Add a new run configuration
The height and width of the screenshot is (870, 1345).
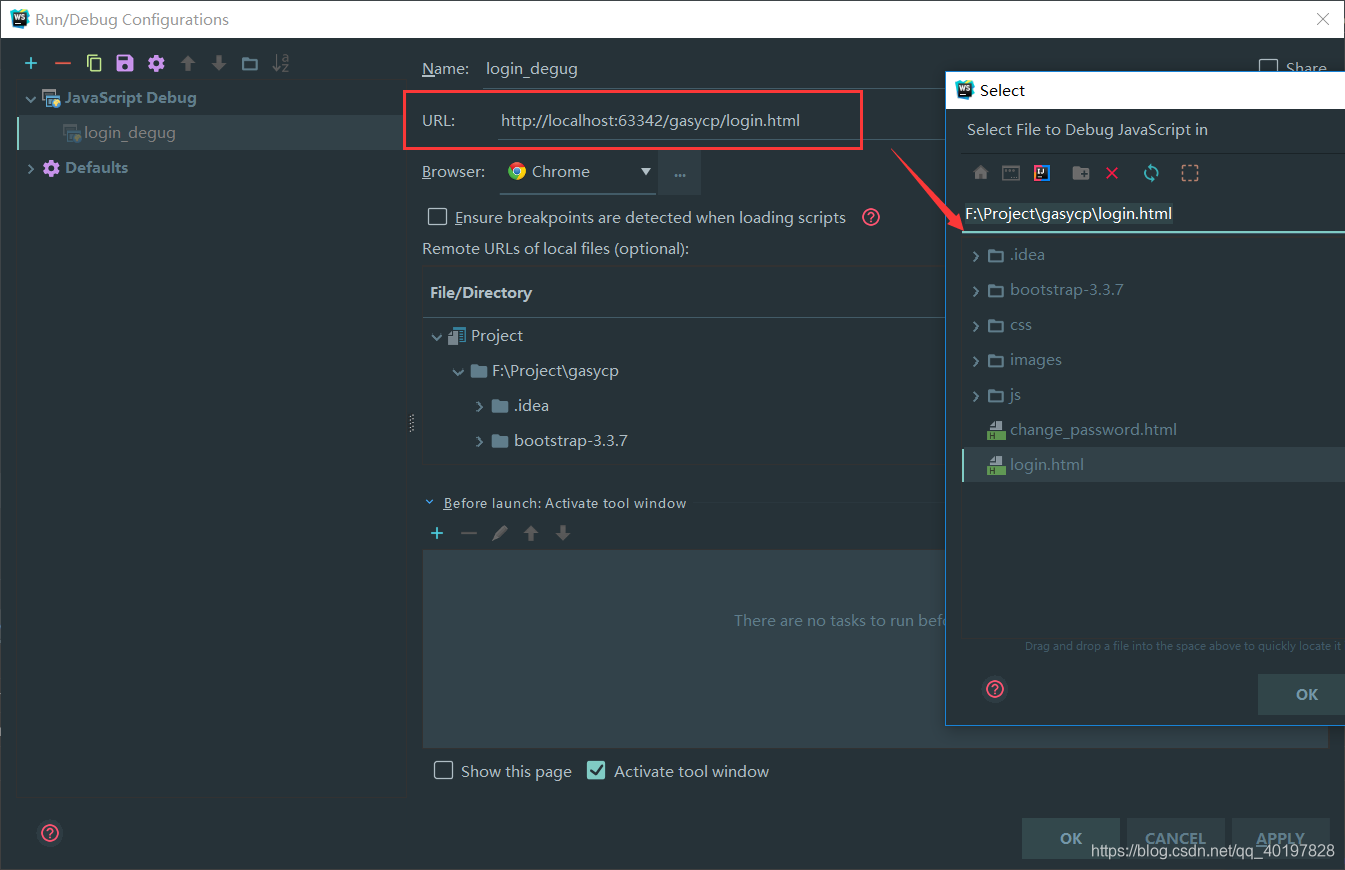(x=31, y=62)
